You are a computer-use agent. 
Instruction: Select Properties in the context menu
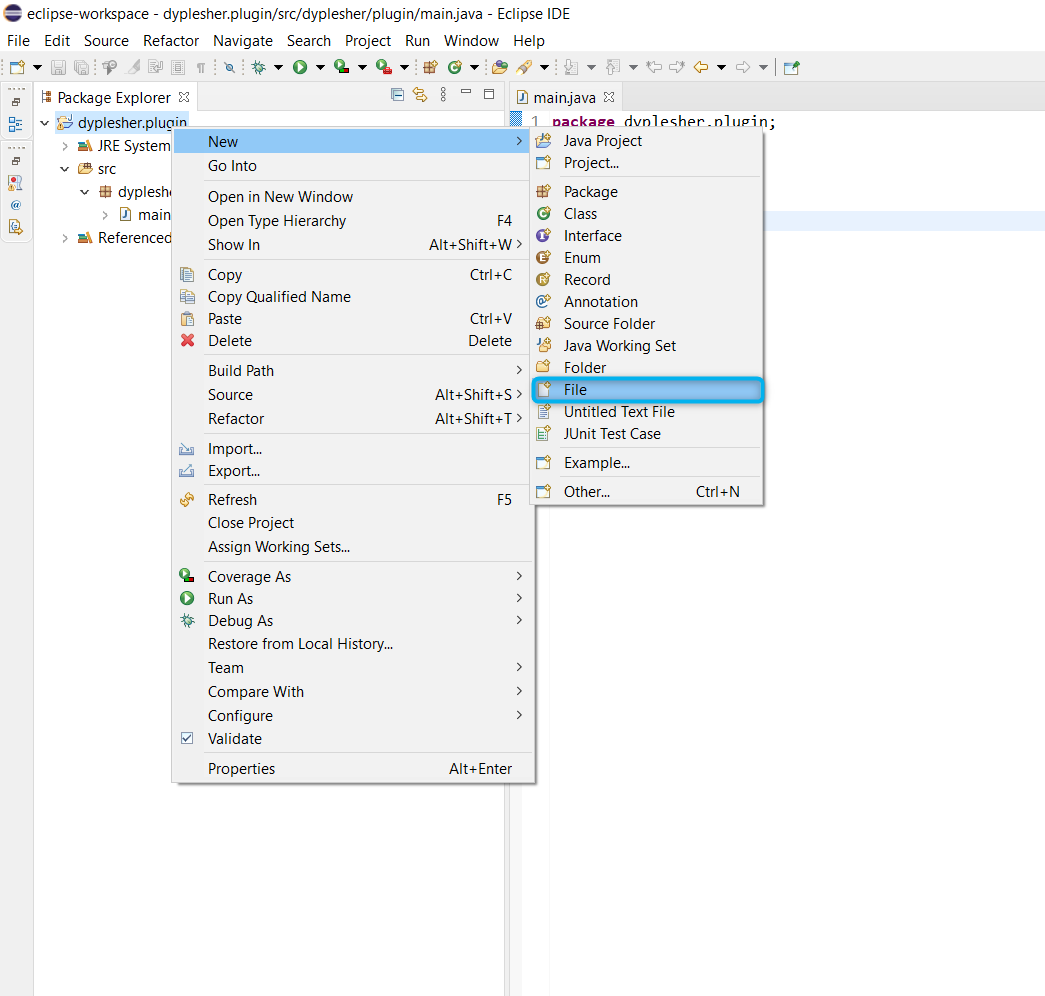353,768
